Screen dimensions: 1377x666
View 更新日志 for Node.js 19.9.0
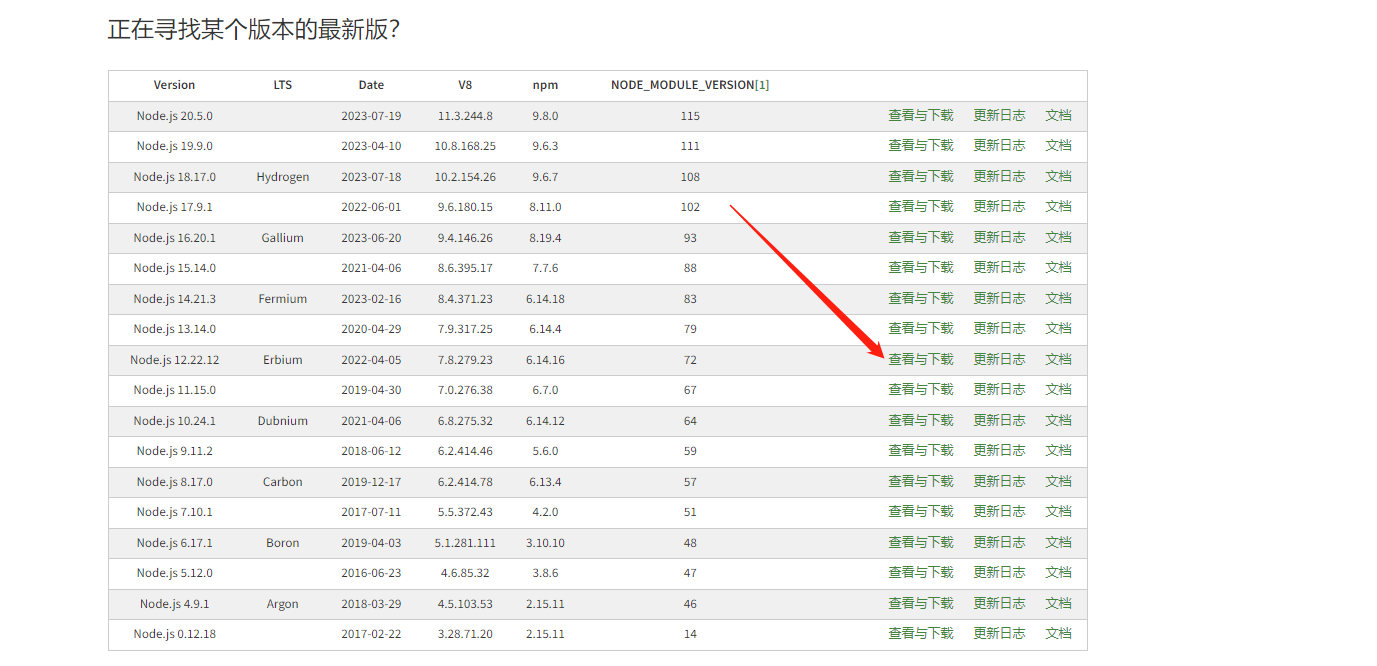[x=999, y=145]
